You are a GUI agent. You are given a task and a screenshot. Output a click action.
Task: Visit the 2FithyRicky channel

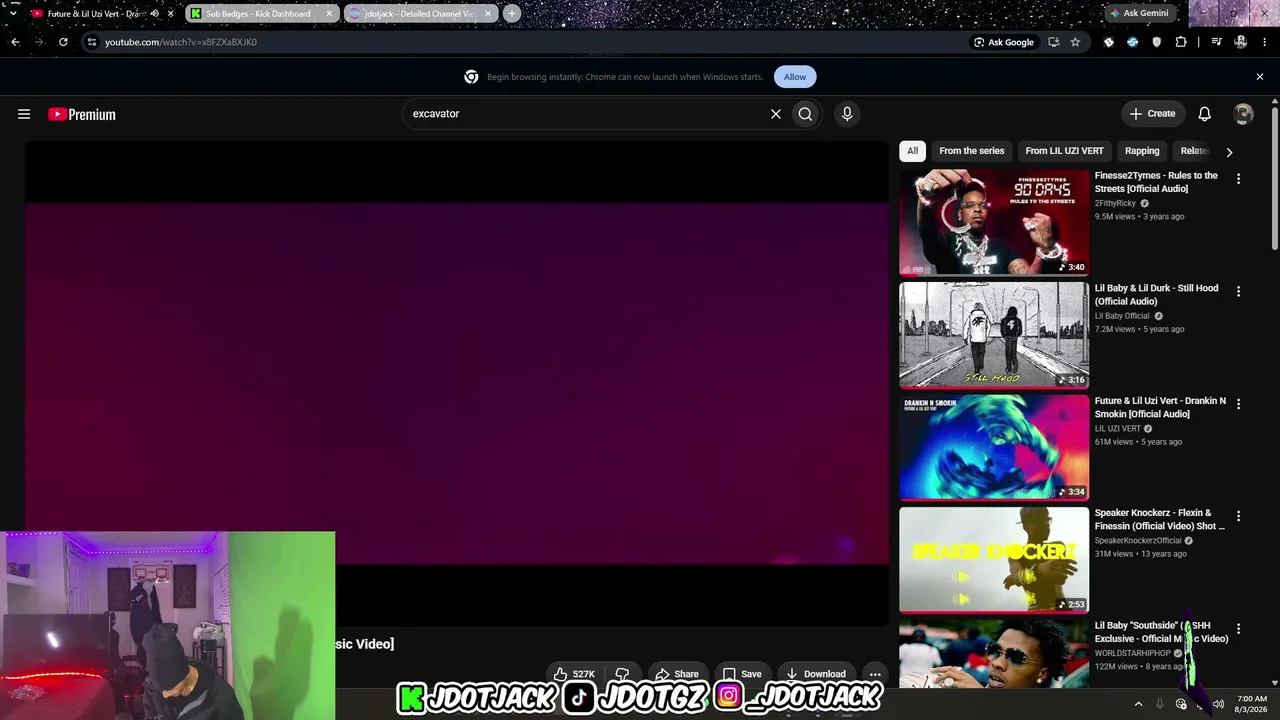pos(1115,203)
